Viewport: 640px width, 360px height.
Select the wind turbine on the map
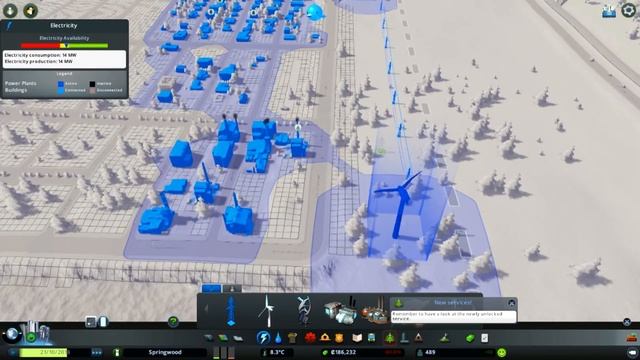400,204
